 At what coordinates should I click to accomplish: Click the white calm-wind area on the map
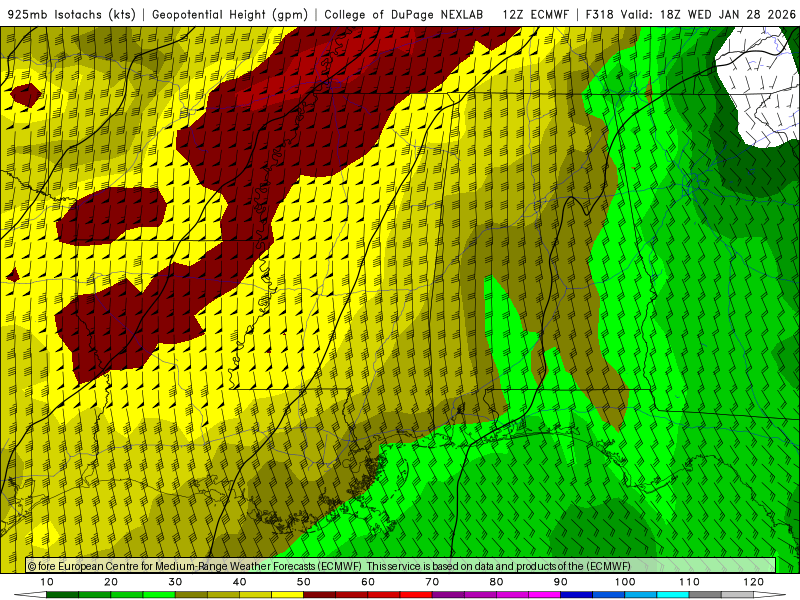760,87
